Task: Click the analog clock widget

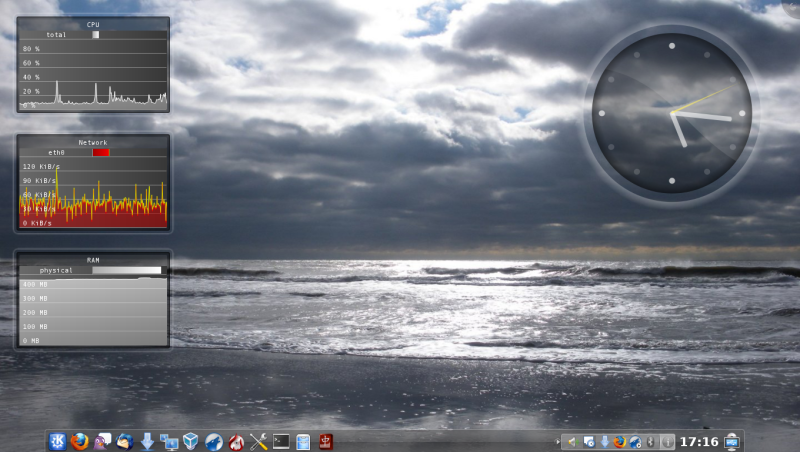Action: tap(671, 113)
